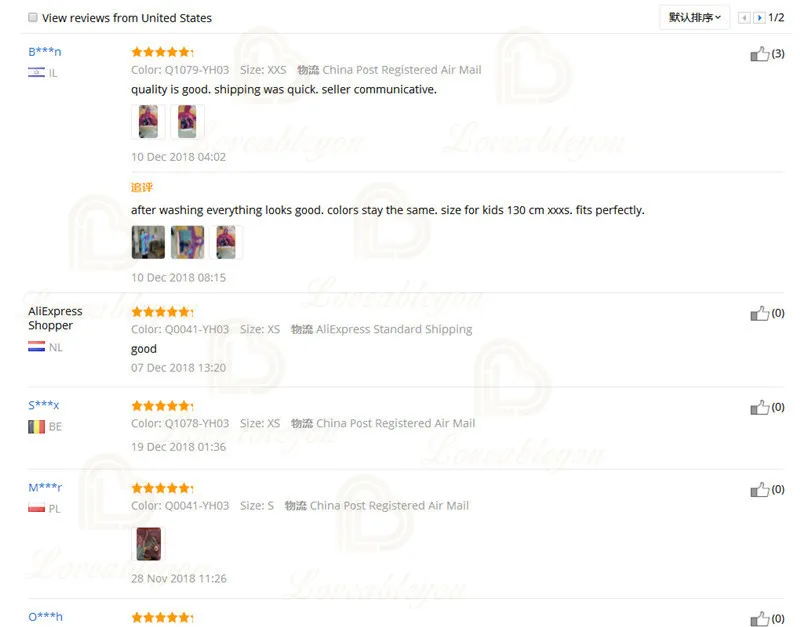Image resolution: width=800 pixels, height=627 pixels.
Task: Open photo in M***r's review
Action: click(x=148, y=544)
